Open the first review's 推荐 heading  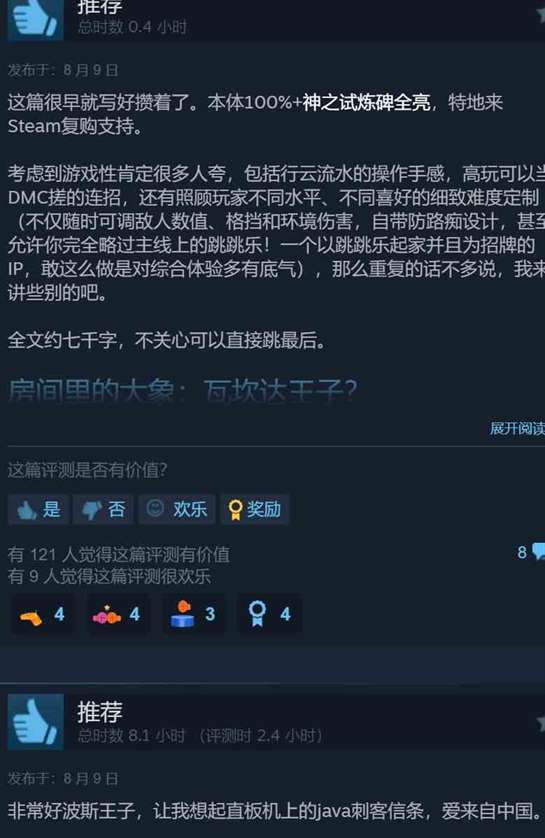pyautogui.click(x=100, y=6)
